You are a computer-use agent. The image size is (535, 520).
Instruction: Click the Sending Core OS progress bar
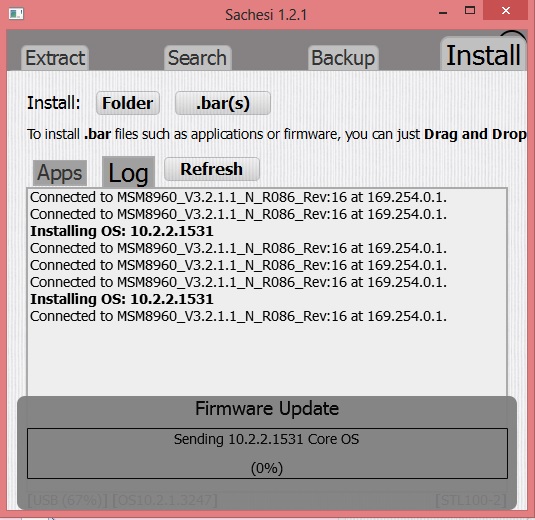pyautogui.click(x=267, y=453)
